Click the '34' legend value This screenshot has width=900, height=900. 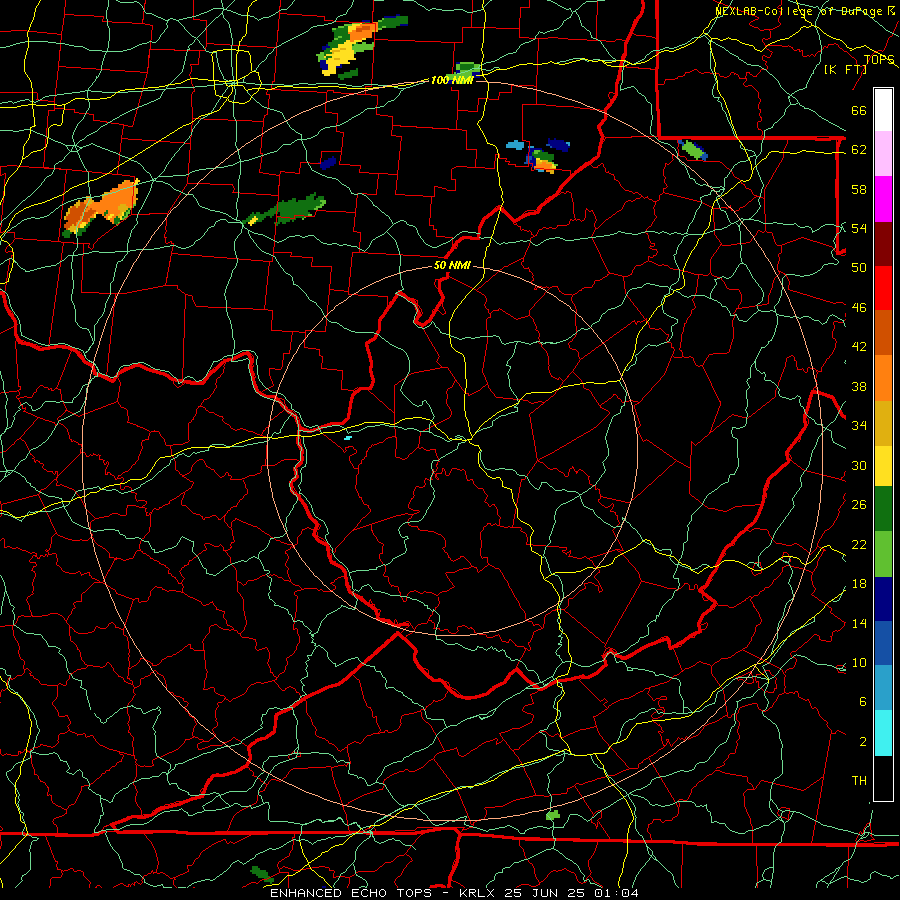point(859,425)
